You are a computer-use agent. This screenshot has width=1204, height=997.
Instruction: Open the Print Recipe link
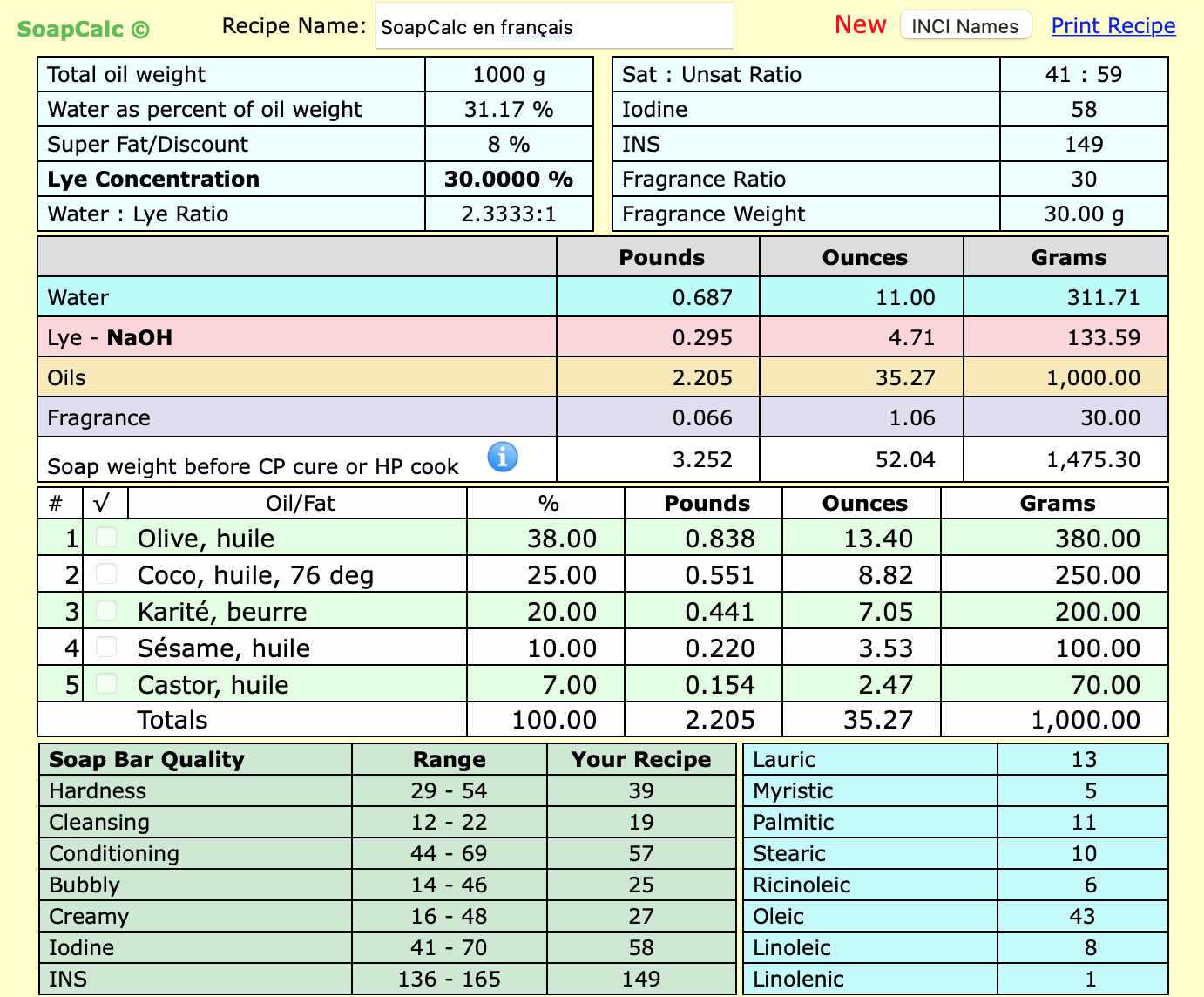1113,26
